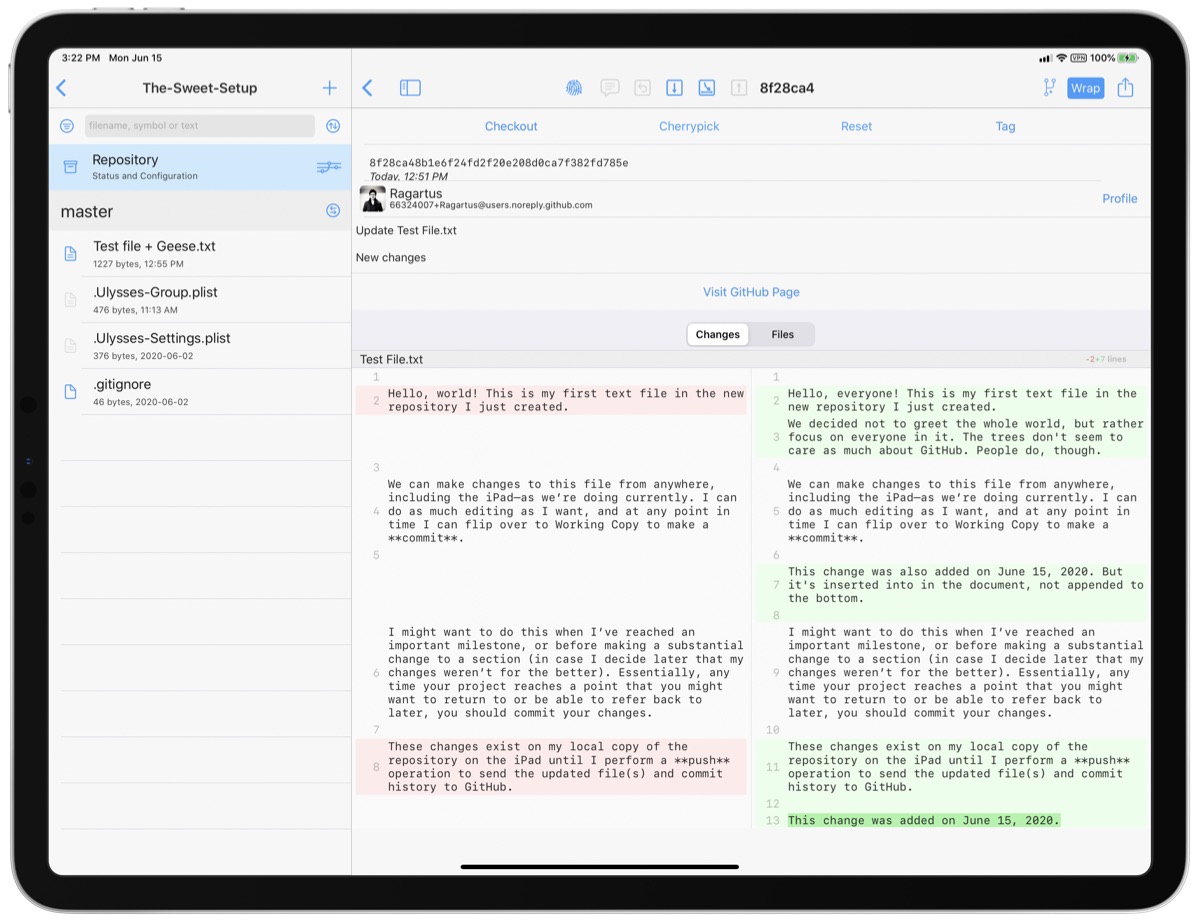Tap added line 'We decided not to greet the whole world'

pyautogui.click(x=951, y=437)
